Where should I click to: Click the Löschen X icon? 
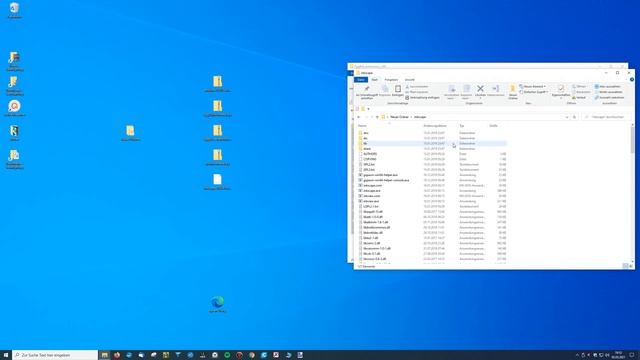click(x=480, y=89)
